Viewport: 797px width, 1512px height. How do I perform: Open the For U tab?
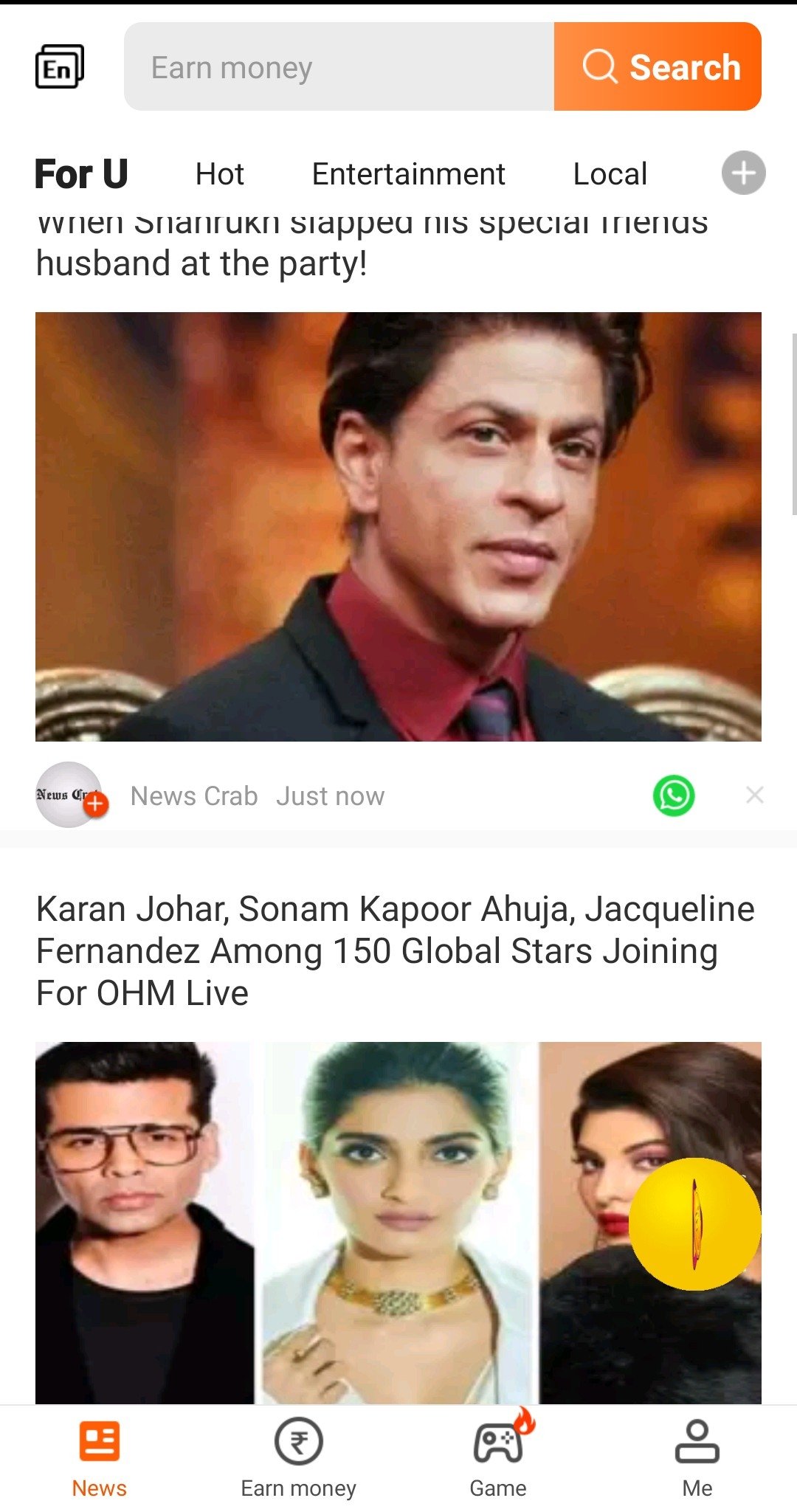pos(81,175)
